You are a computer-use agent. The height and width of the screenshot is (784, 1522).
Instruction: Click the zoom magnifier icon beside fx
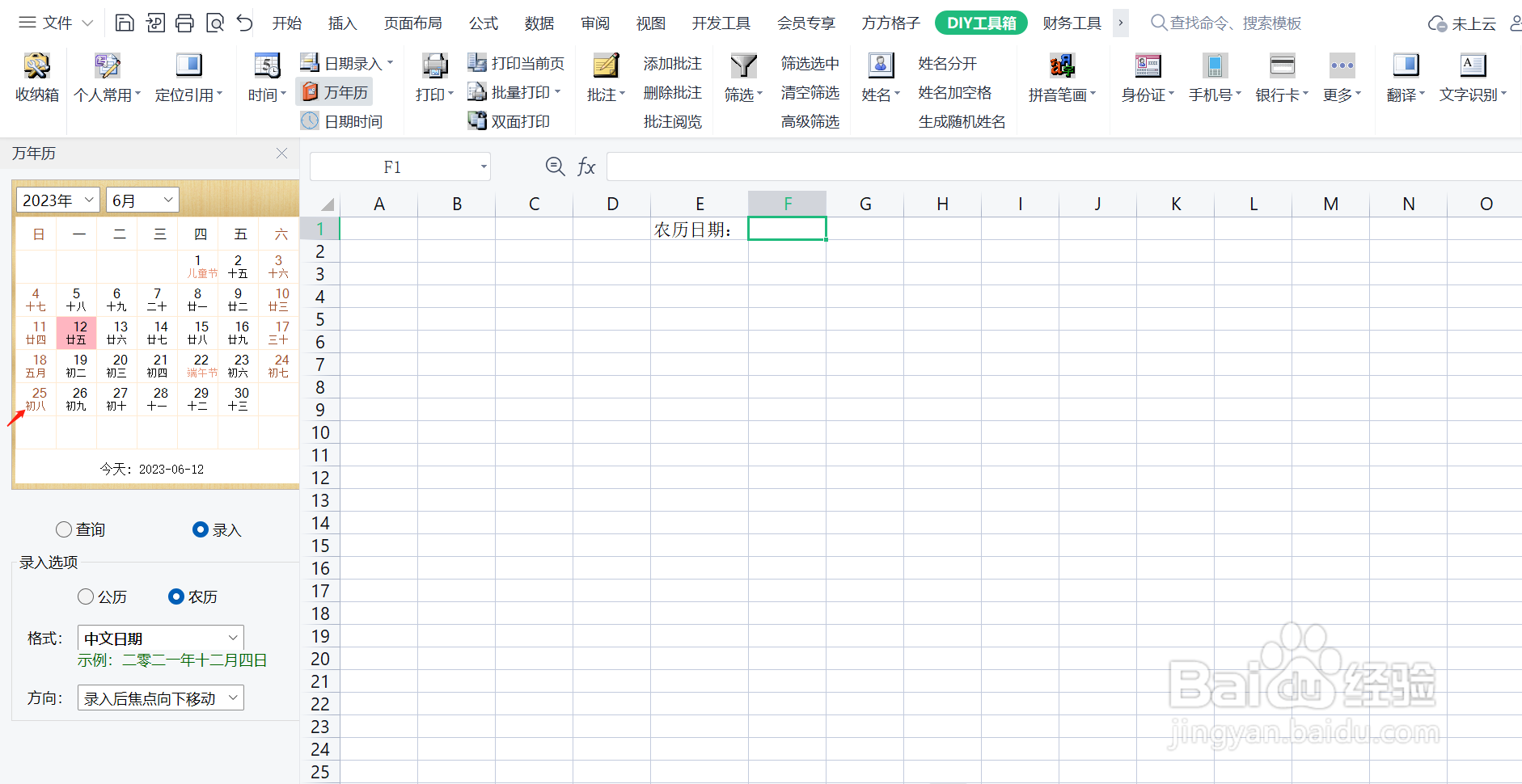pos(555,166)
